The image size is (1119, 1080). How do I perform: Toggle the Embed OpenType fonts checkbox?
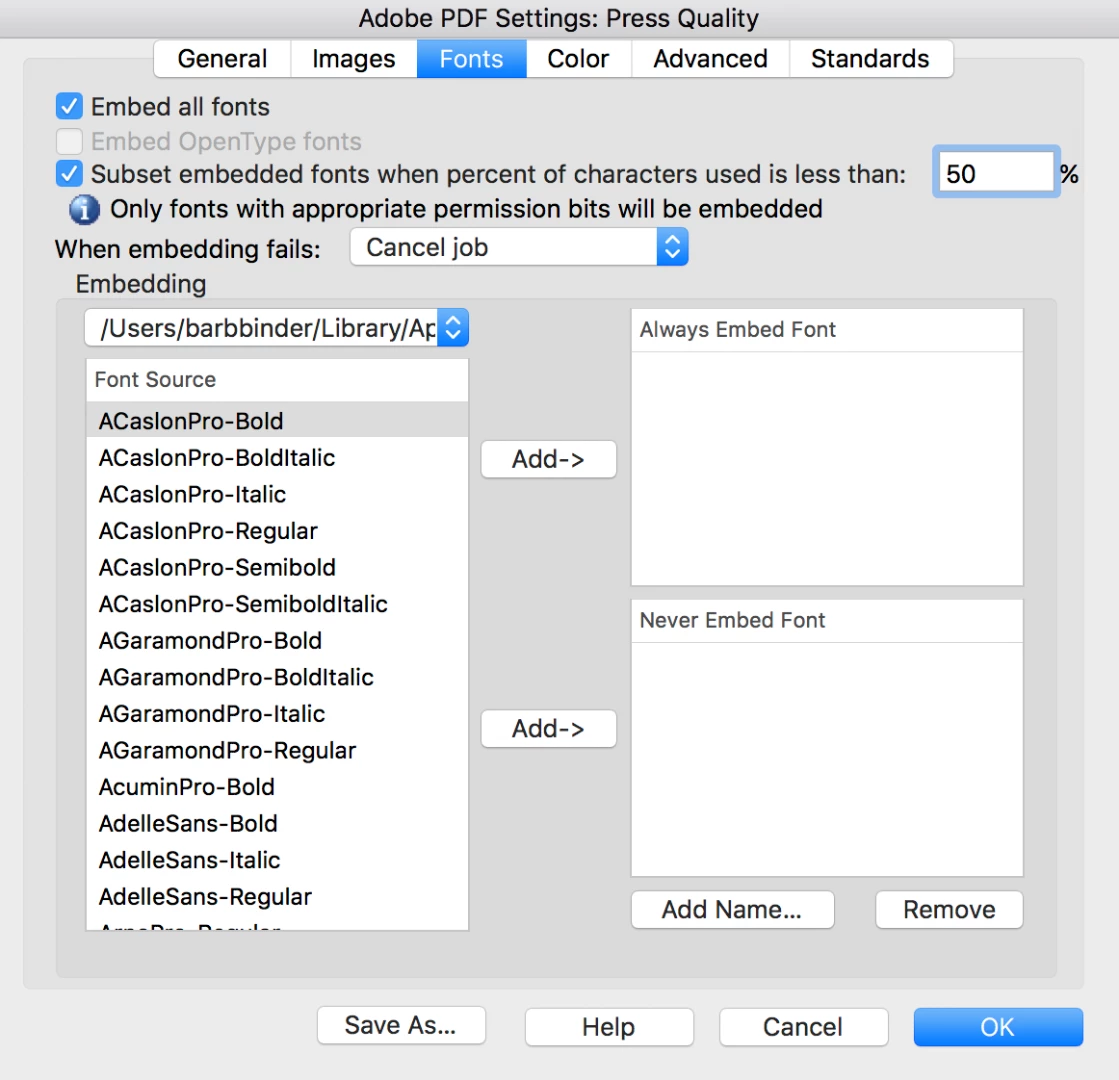[x=69, y=141]
